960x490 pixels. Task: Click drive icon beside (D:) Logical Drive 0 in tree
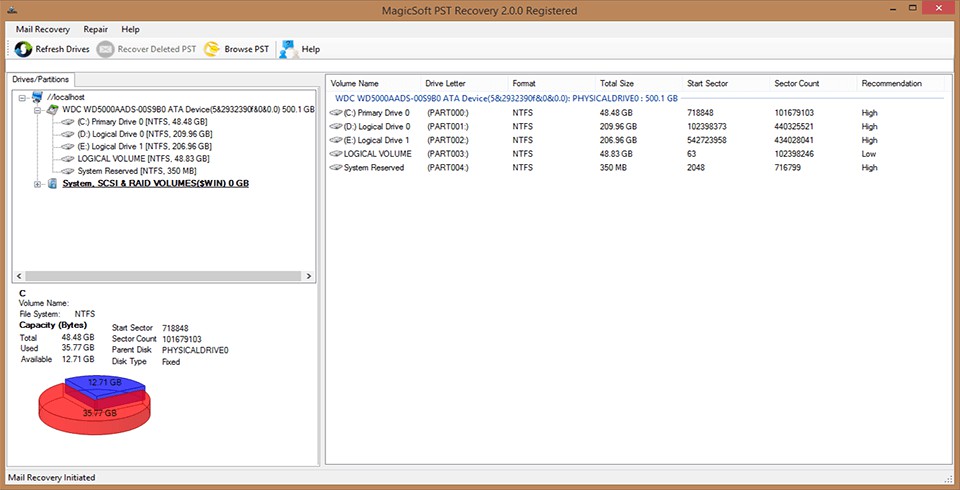coord(67,135)
